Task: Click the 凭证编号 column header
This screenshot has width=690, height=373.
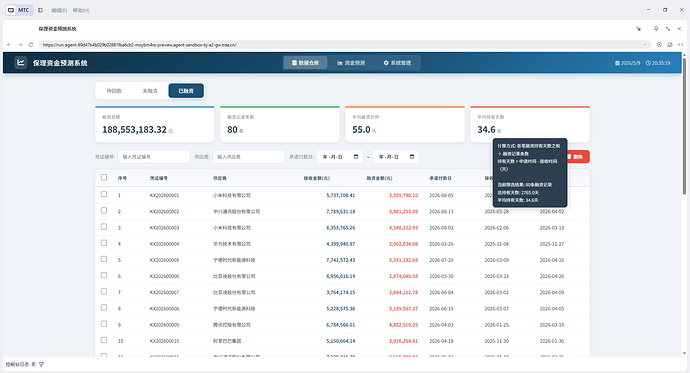Action: click(158, 178)
